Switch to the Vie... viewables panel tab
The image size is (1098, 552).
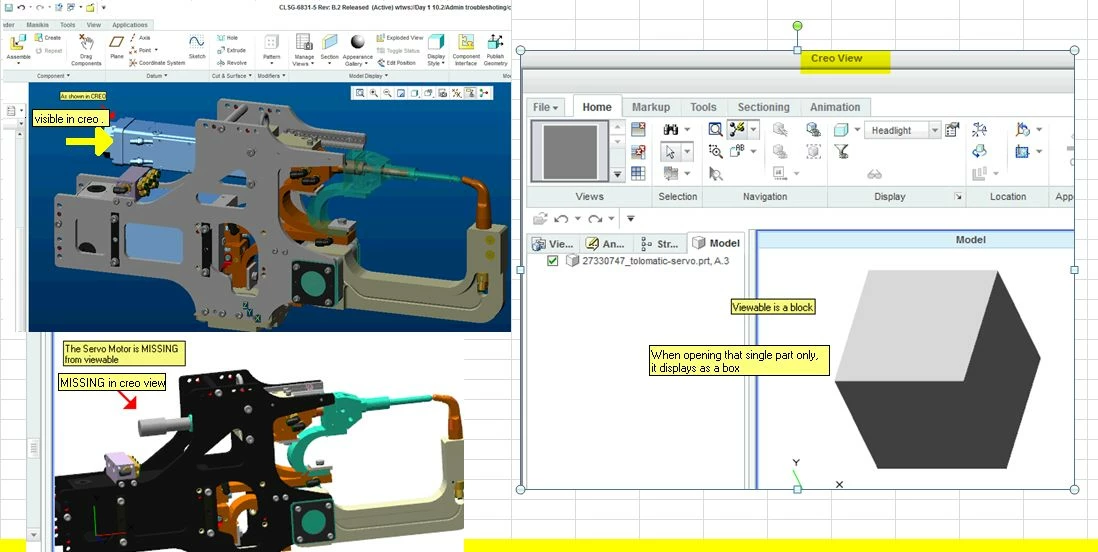553,244
